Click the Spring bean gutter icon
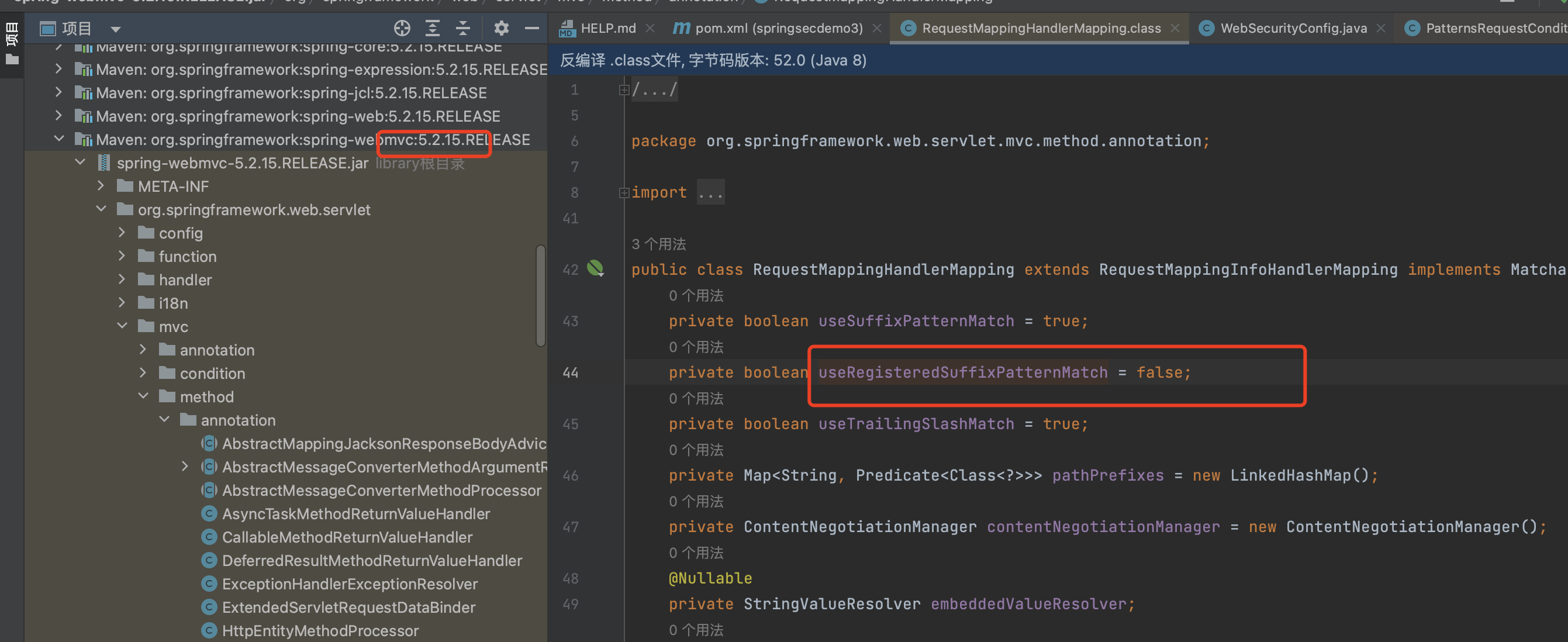This screenshot has width=1568, height=642. coord(595,268)
